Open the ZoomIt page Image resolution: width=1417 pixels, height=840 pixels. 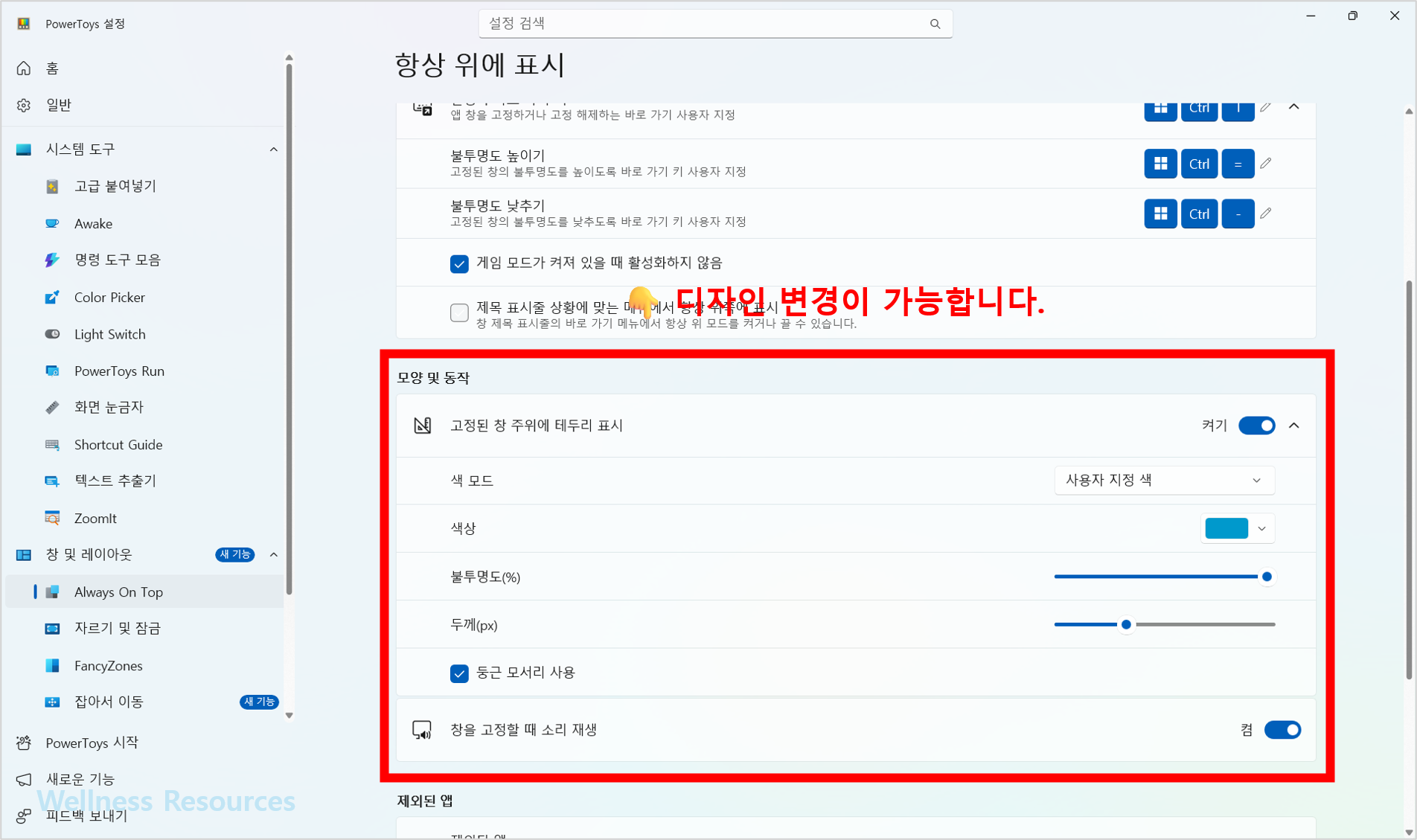point(145,518)
